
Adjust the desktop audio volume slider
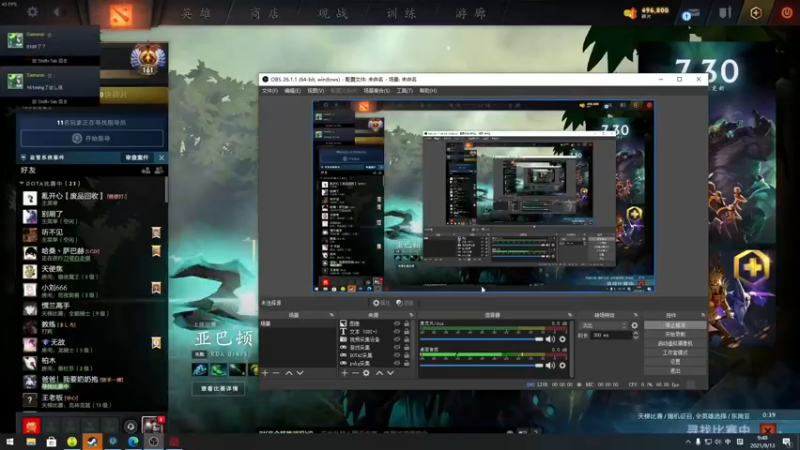tap(481, 365)
